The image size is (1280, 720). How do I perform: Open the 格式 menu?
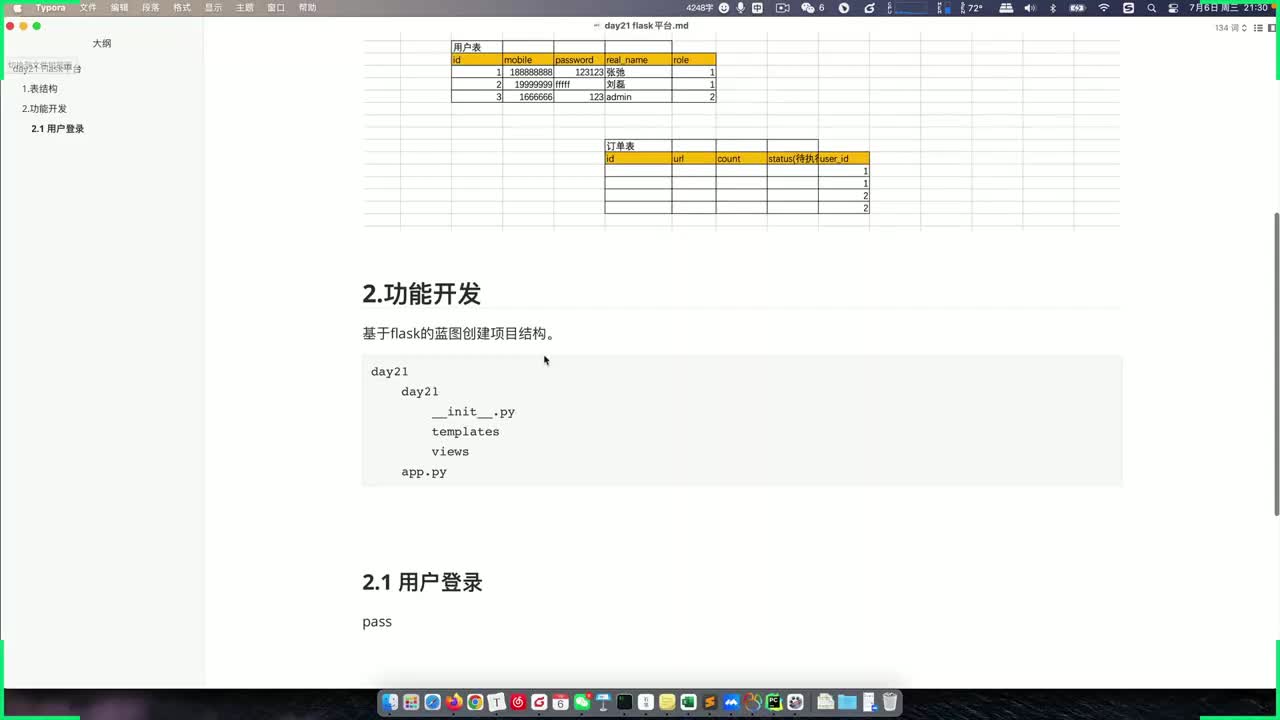click(x=182, y=8)
